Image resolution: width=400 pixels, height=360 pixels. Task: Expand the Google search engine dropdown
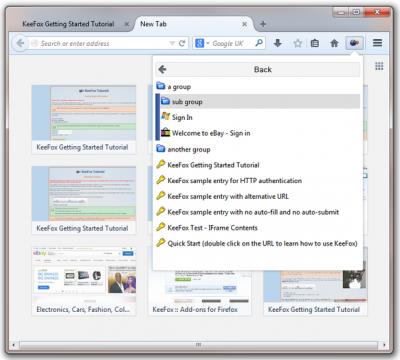coord(202,43)
